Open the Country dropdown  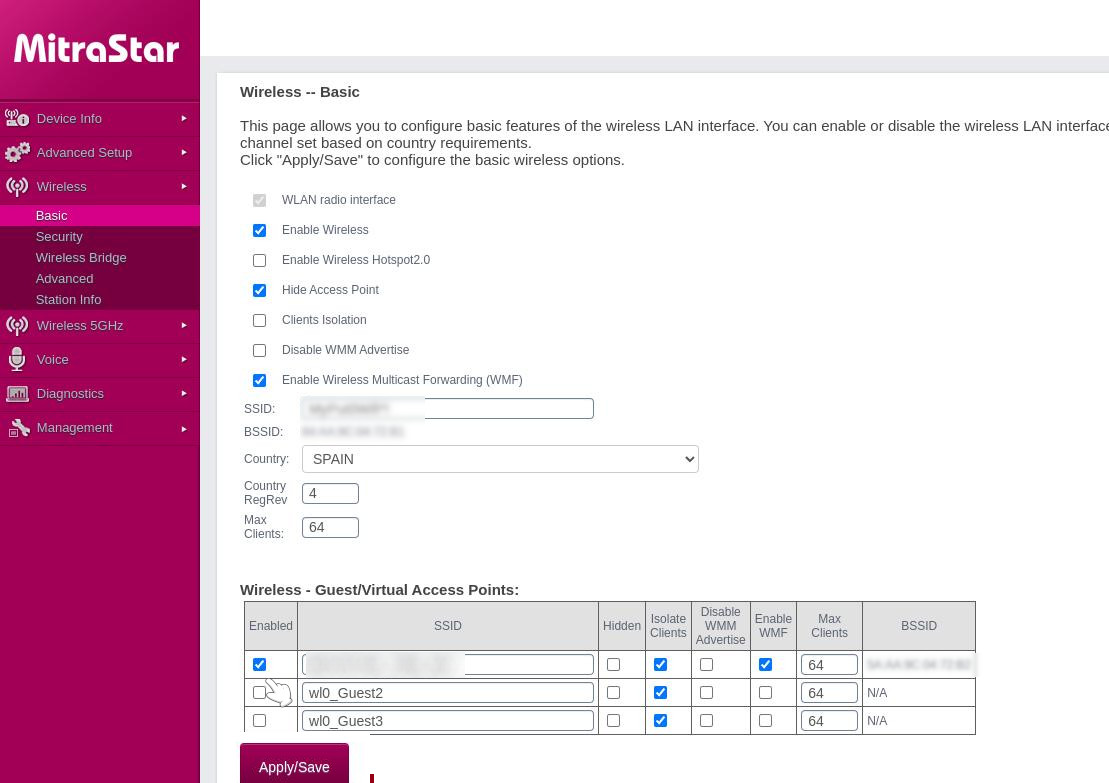click(500, 459)
